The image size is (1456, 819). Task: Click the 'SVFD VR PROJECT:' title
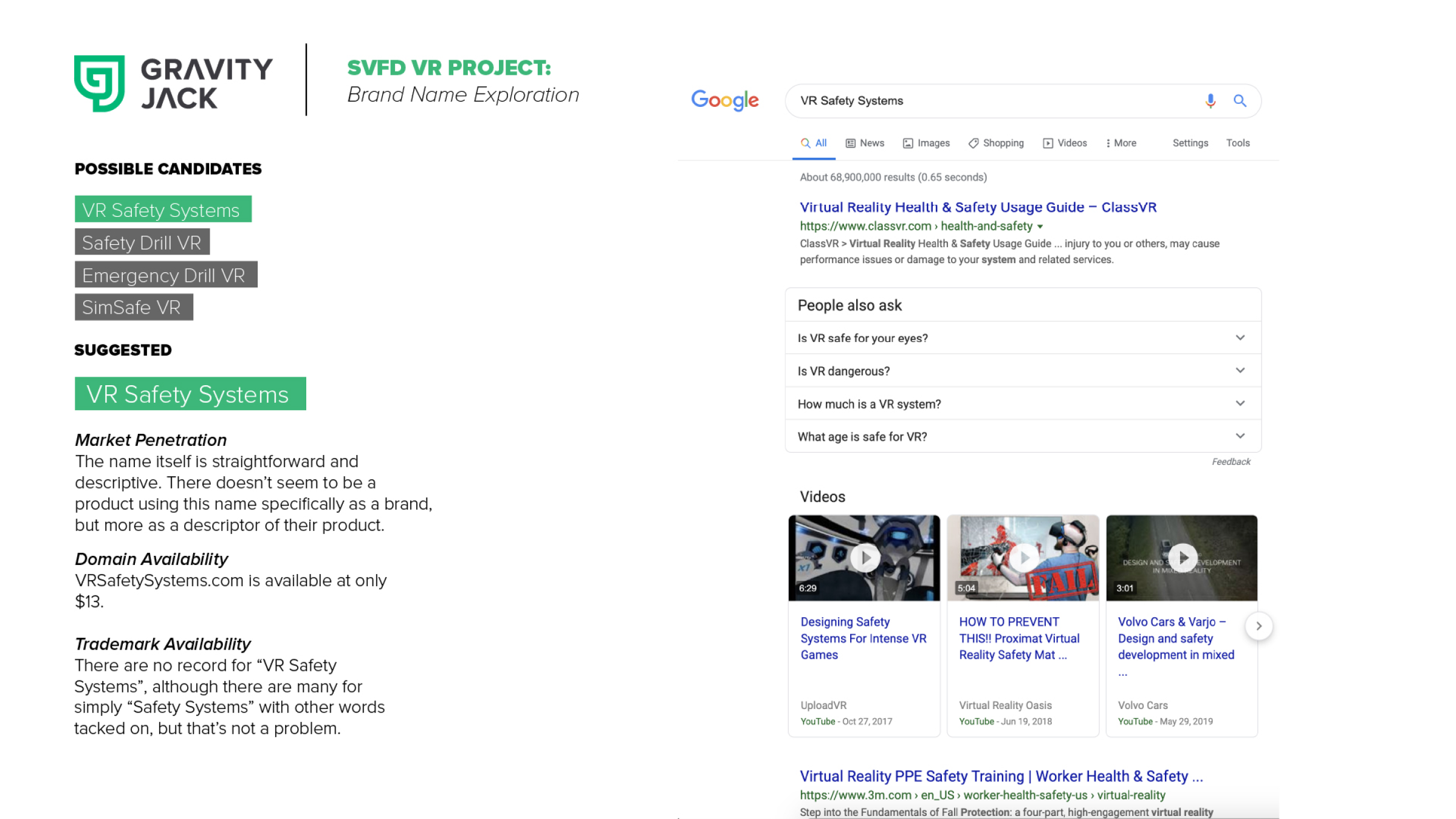pyautogui.click(x=448, y=67)
